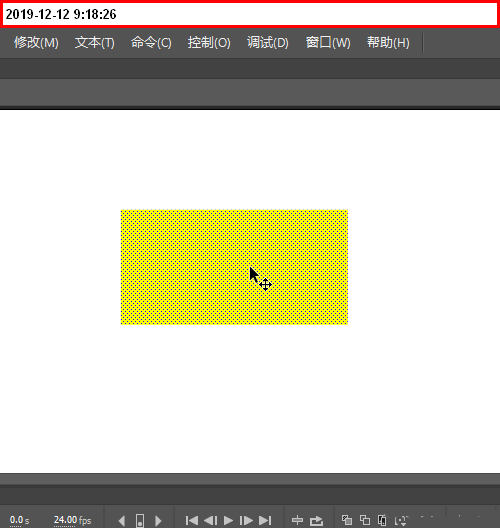Open the 控制(O) menu

click(x=209, y=43)
